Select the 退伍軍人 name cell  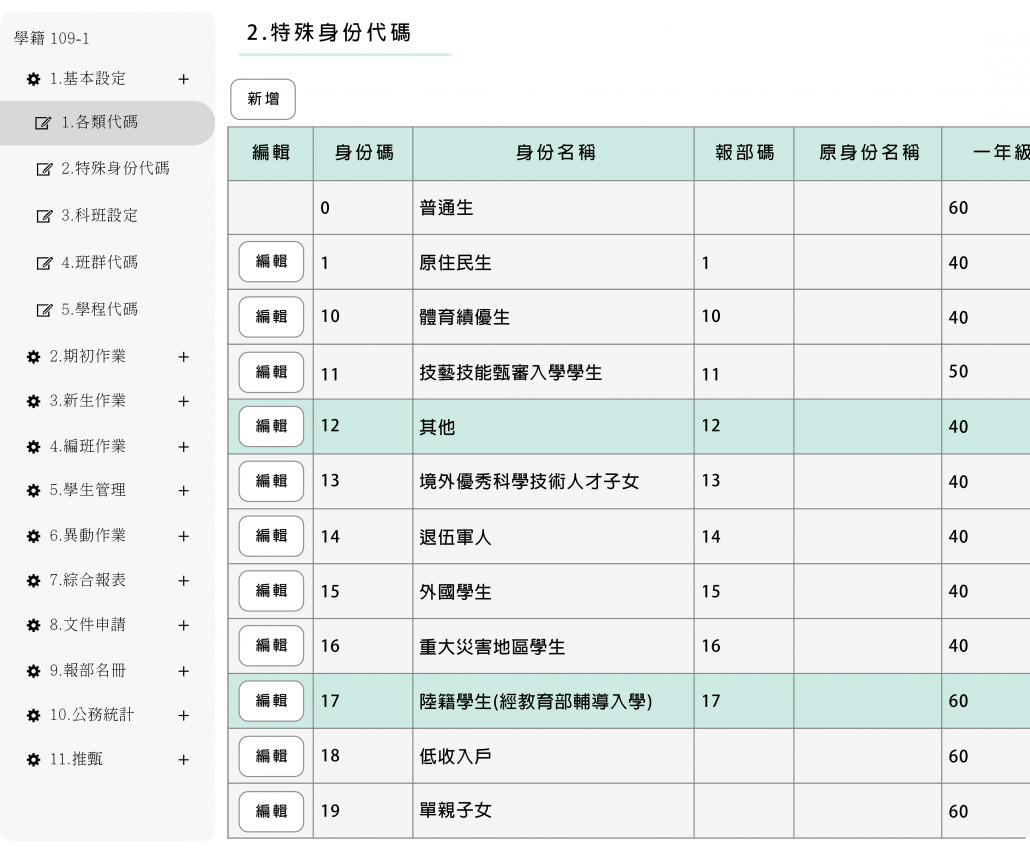click(554, 536)
